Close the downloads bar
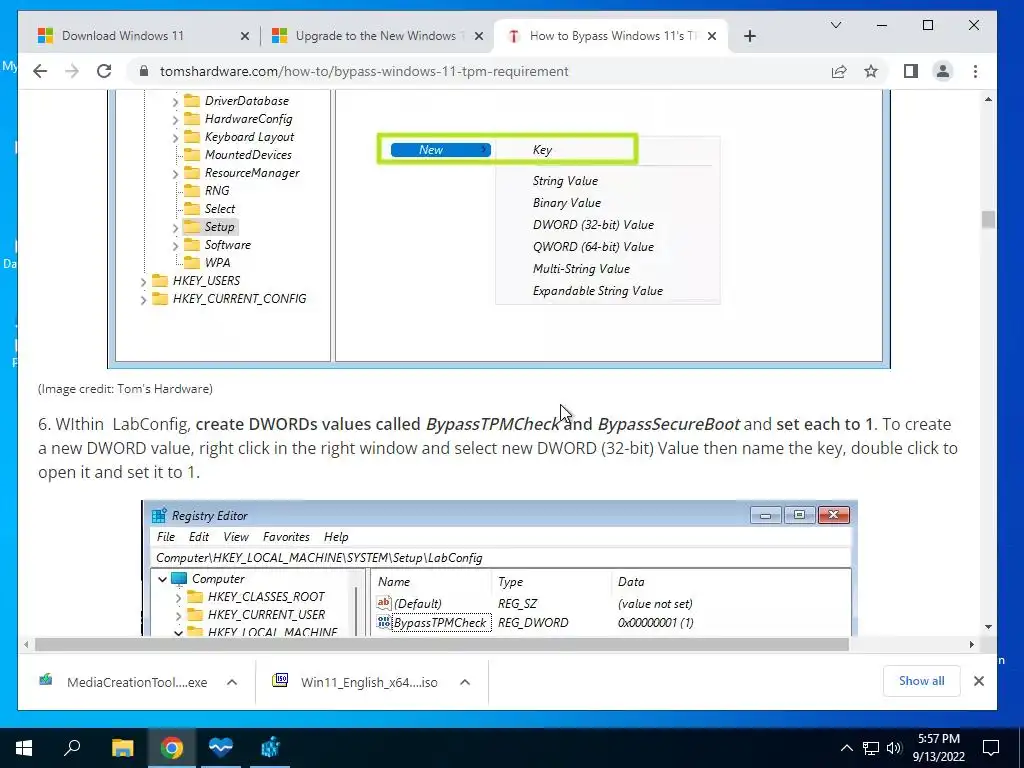1024x768 pixels. click(979, 681)
